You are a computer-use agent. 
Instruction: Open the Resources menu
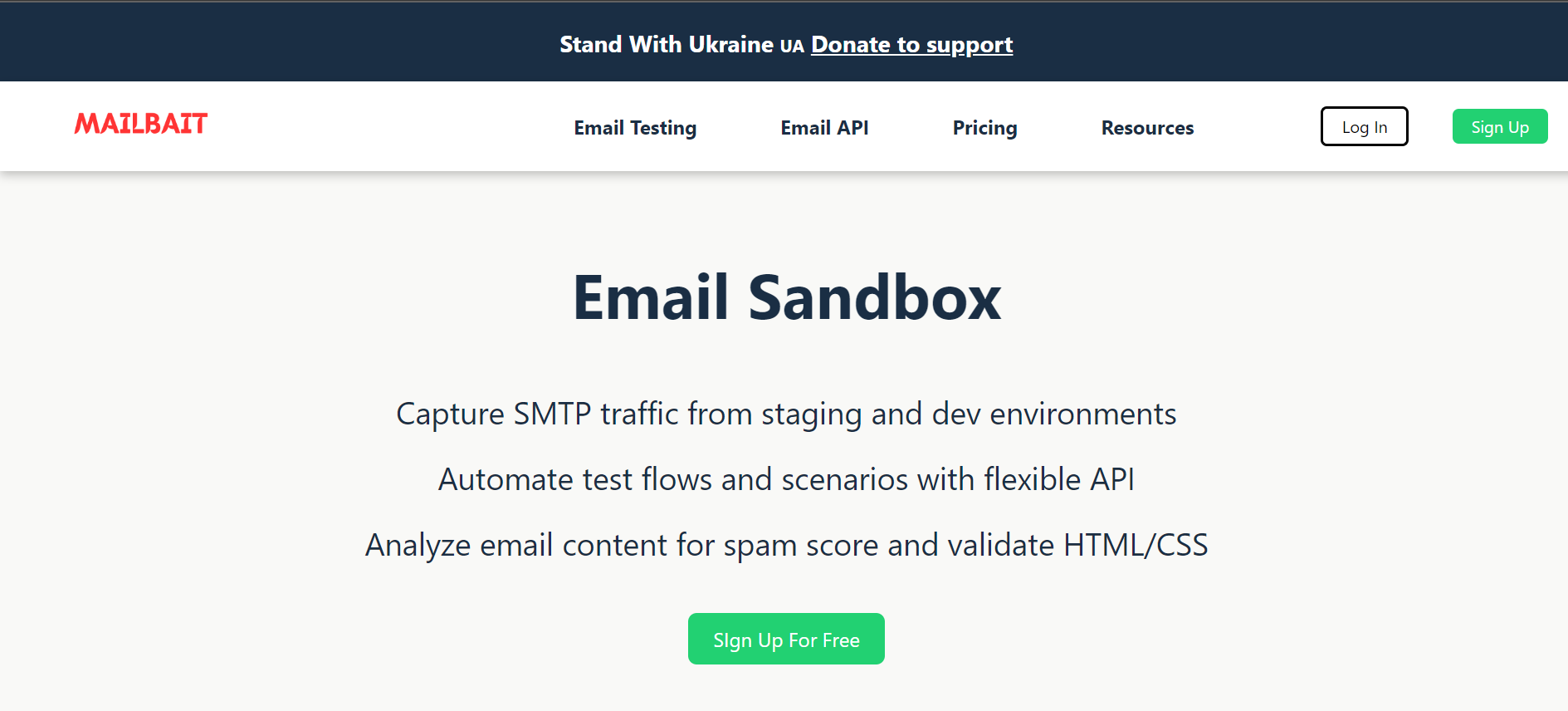click(1147, 128)
